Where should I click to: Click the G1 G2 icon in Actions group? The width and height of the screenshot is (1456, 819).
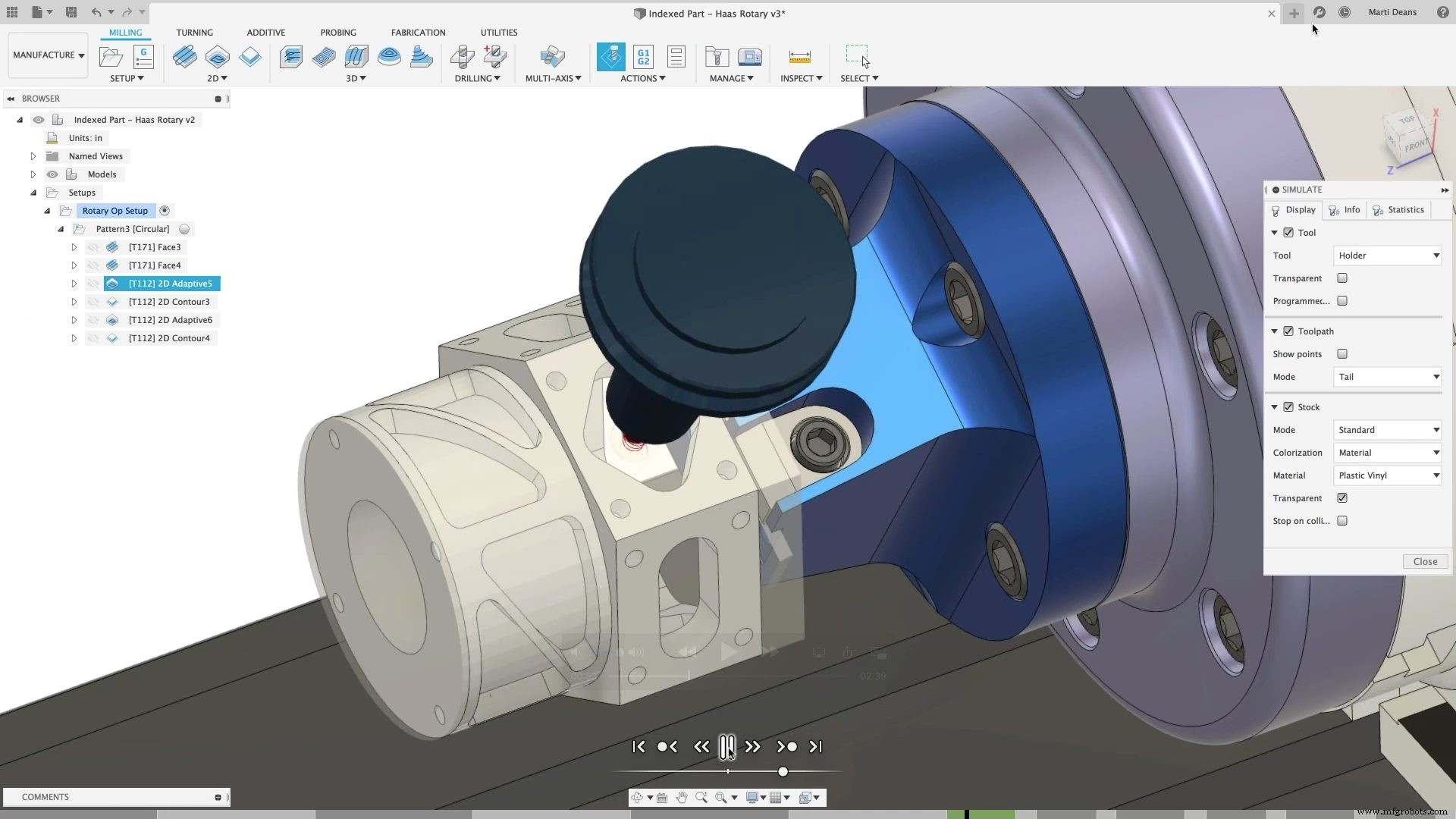[642, 57]
